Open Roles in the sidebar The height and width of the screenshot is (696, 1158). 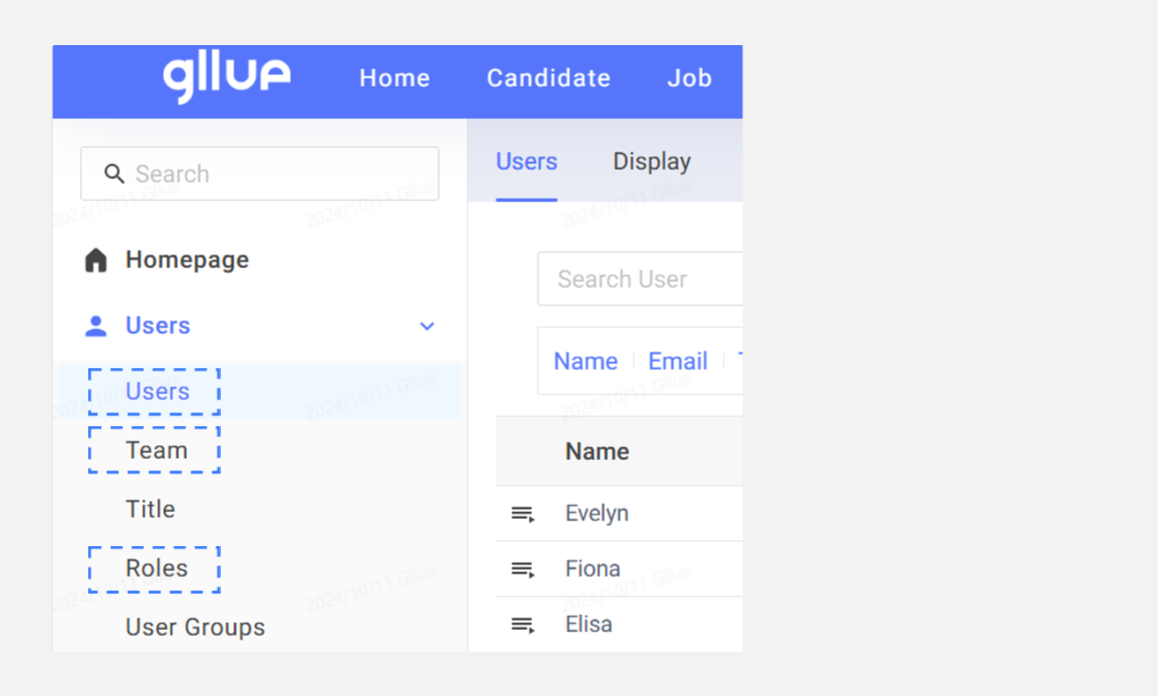(157, 568)
